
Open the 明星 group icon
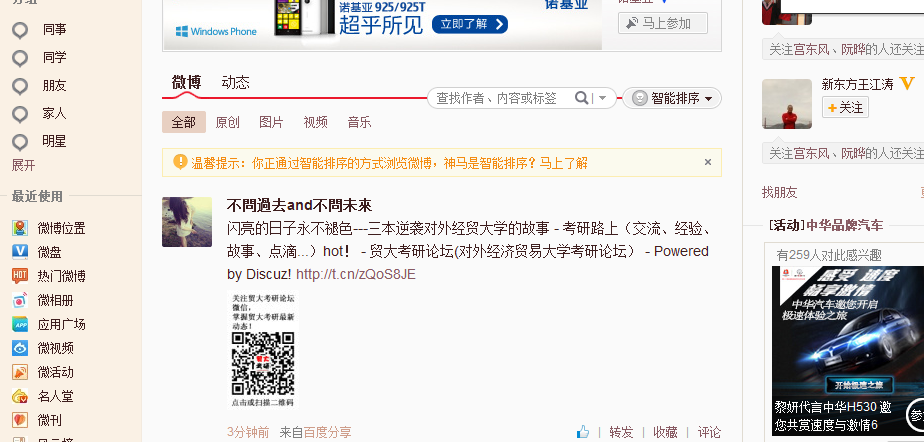click(20, 142)
